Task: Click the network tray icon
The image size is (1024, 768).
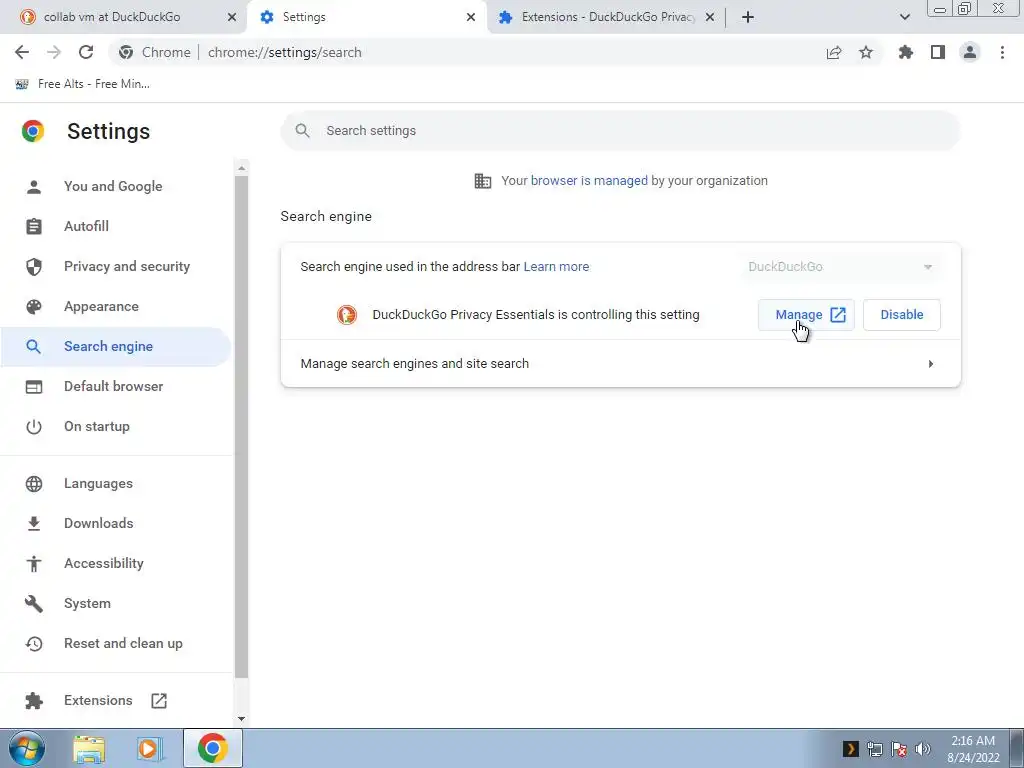Action: tap(874, 749)
